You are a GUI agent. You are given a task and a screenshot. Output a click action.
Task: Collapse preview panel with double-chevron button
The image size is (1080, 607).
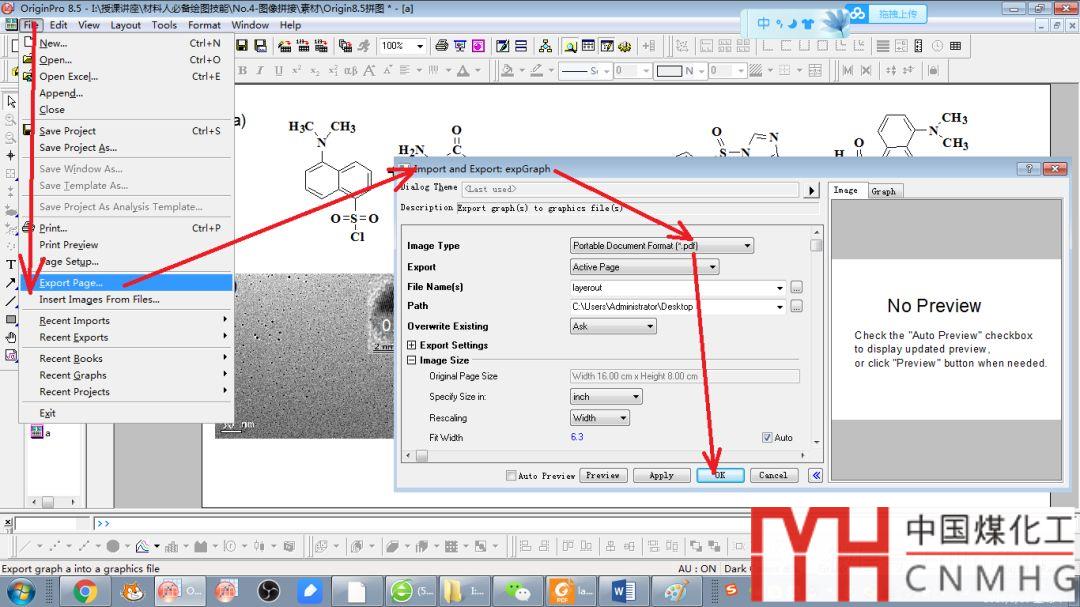click(x=815, y=476)
